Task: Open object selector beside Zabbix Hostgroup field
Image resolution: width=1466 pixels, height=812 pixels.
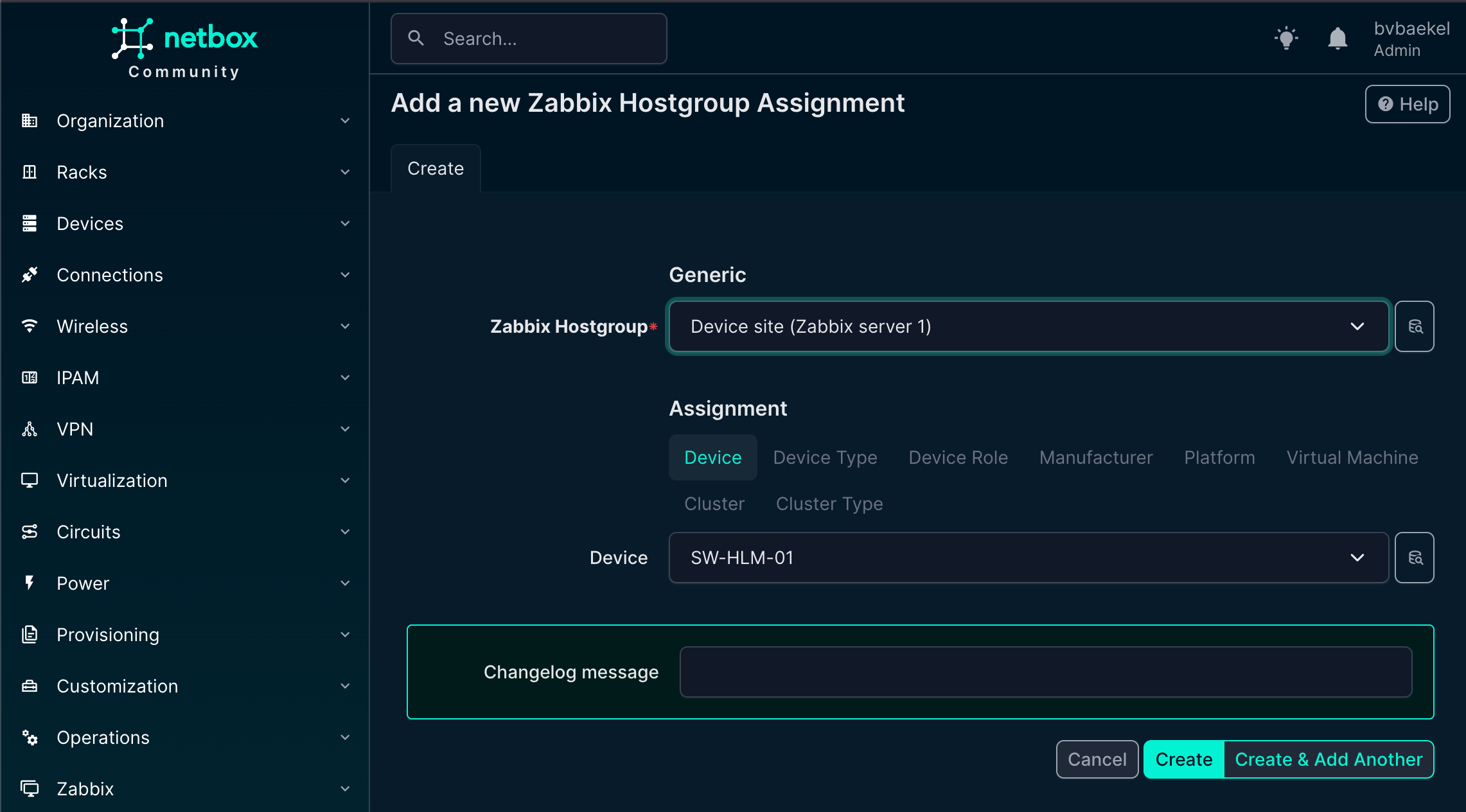Action: (x=1414, y=326)
